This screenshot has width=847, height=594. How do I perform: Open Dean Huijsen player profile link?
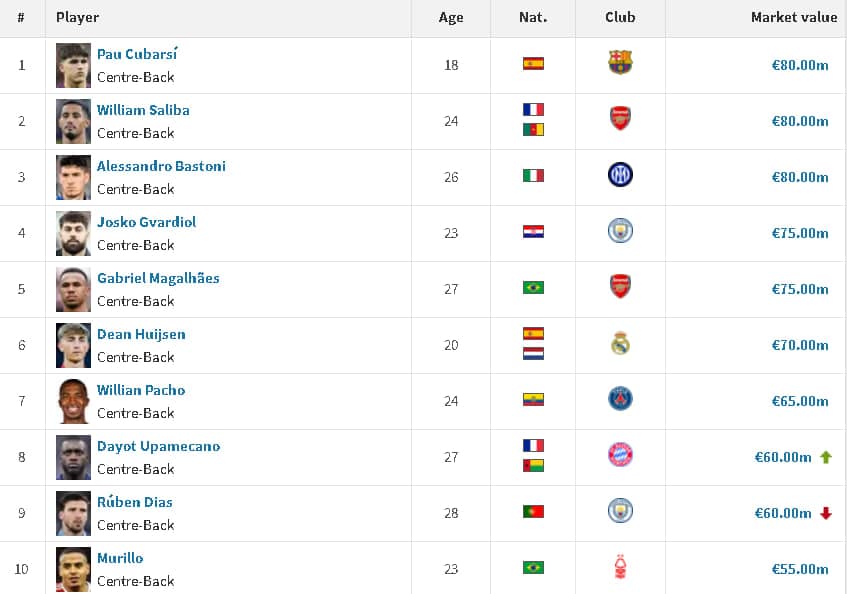click(x=141, y=334)
